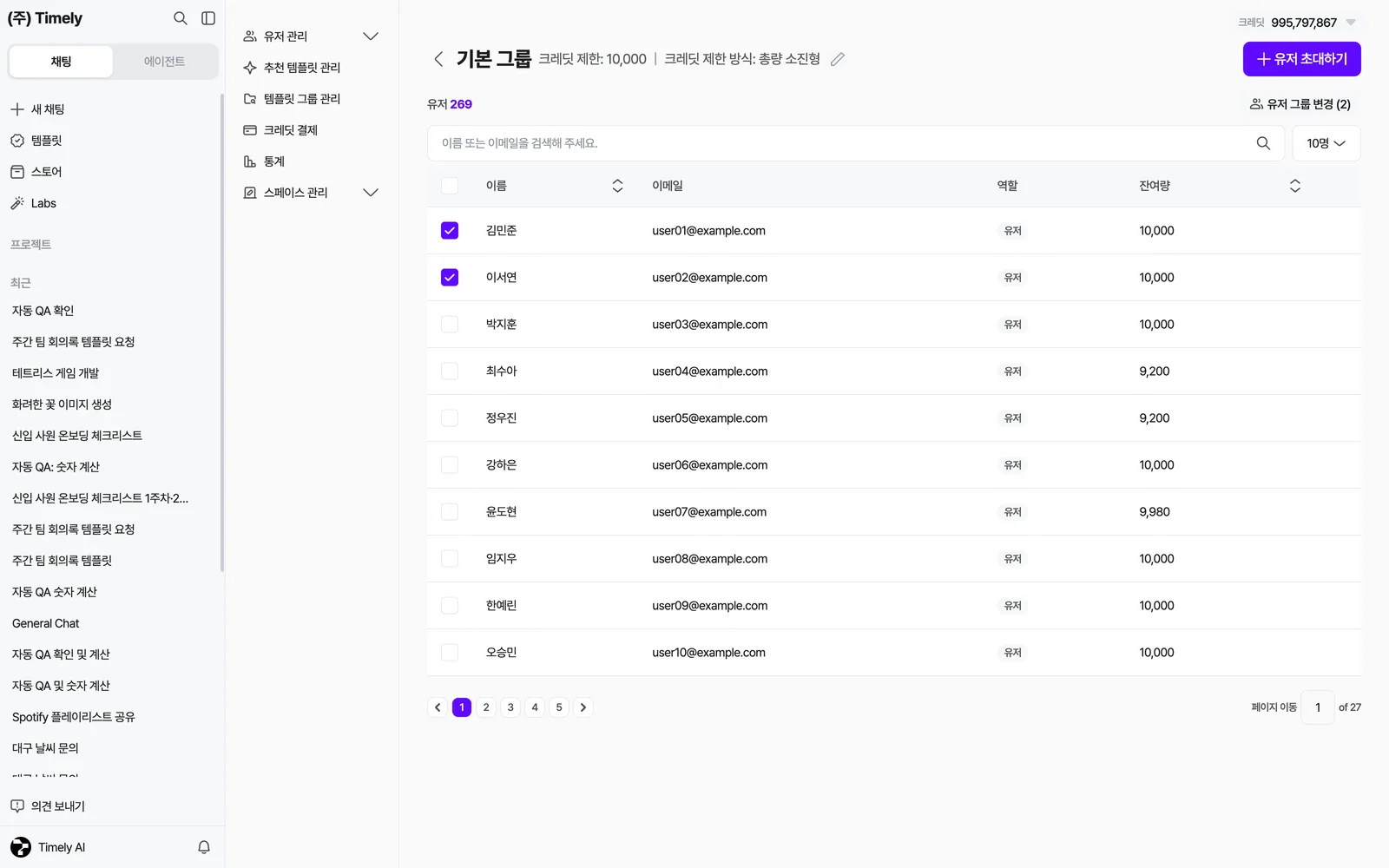Image resolution: width=1389 pixels, height=868 pixels.
Task: Click the back arrow beside 기본 그룹
Action: [438, 59]
